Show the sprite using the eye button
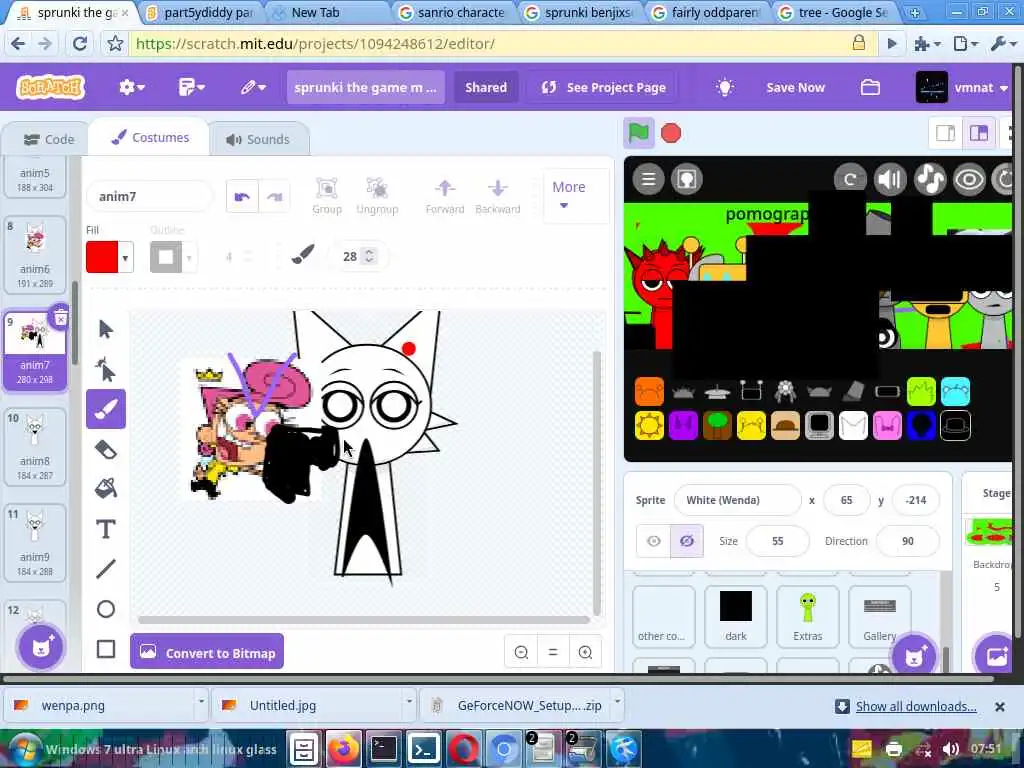Image resolution: width=1024 pixels, height=768 pixels. click(654, 541)
